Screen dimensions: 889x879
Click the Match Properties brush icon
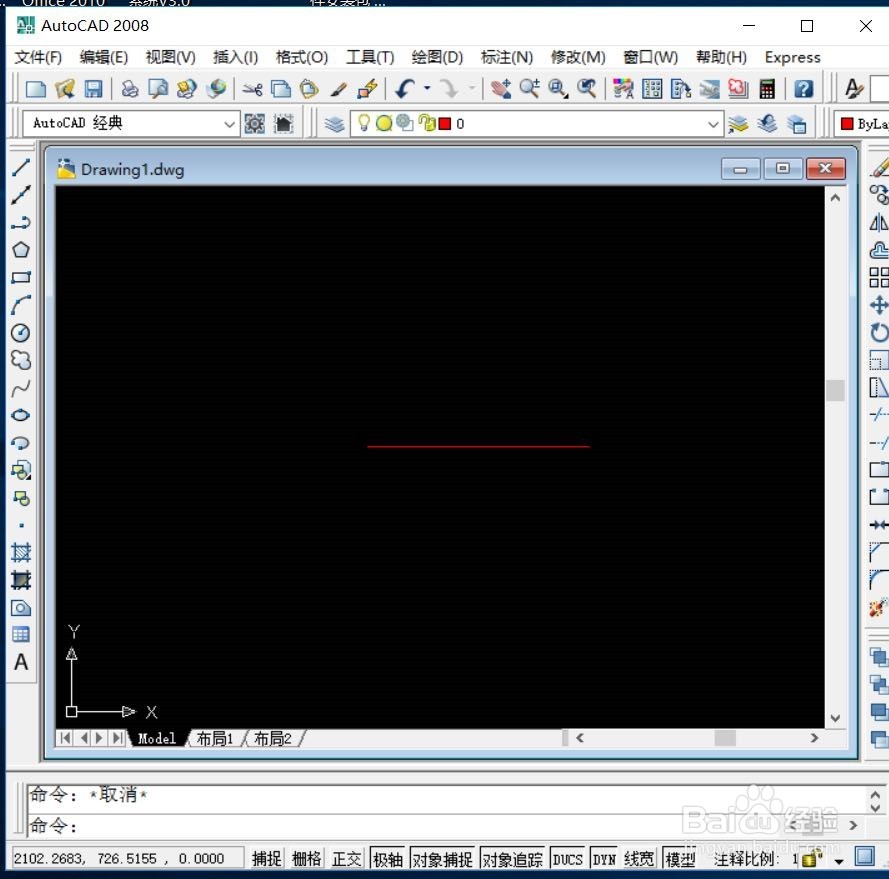click(338, 89)
